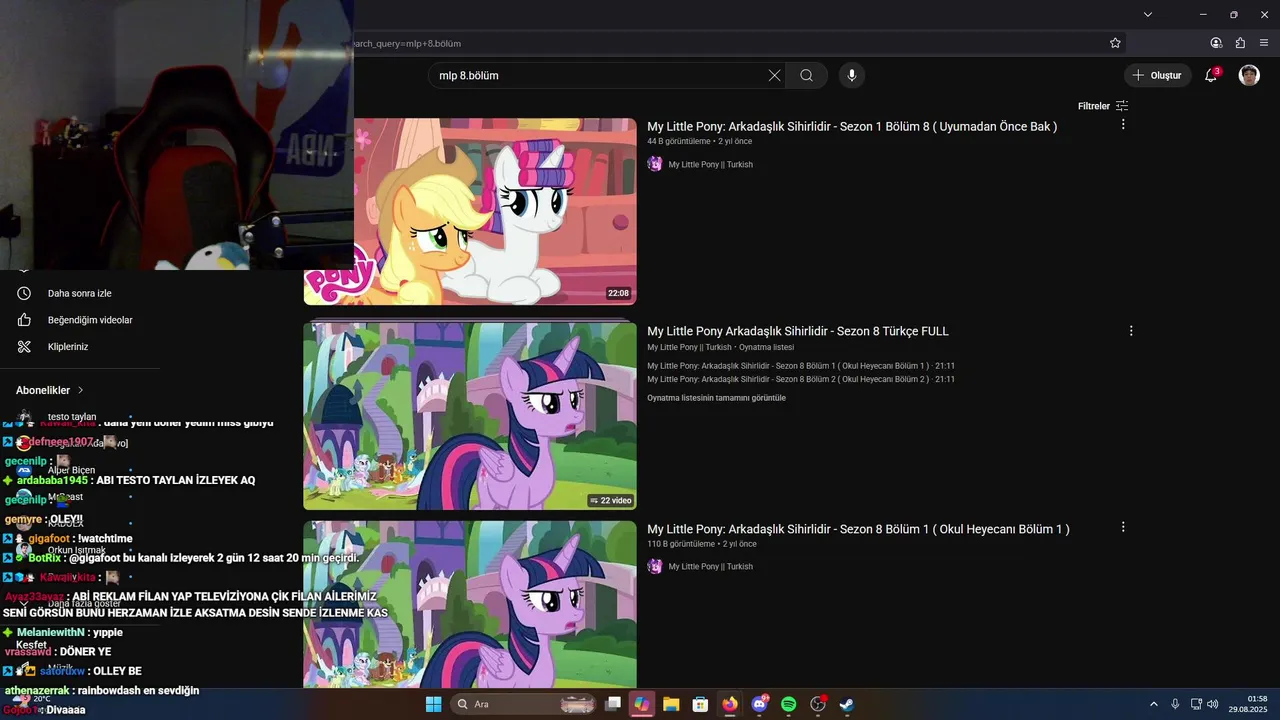Click the thumbs-up liked videos icon
Image resolution: width=1280 pixels, height=720 pixels.
click(x=24, y=320)
